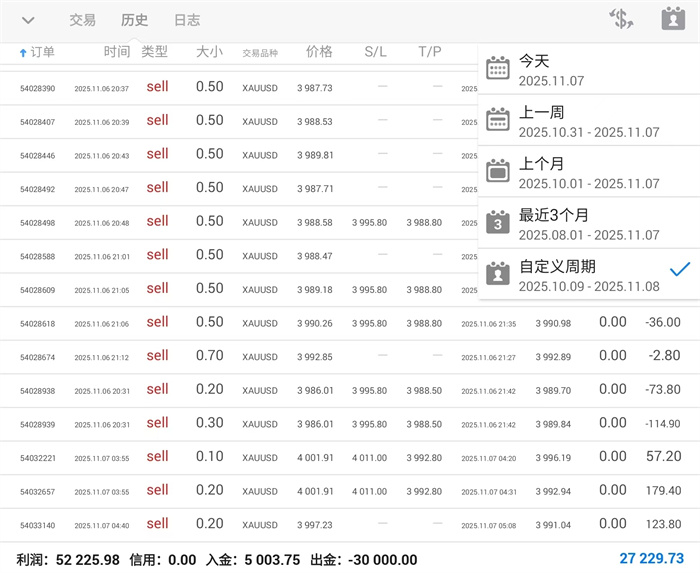Viewport: 700px width, 573px height.
Task: Click the calendar icon beside 今天
Action: (498, 68)
